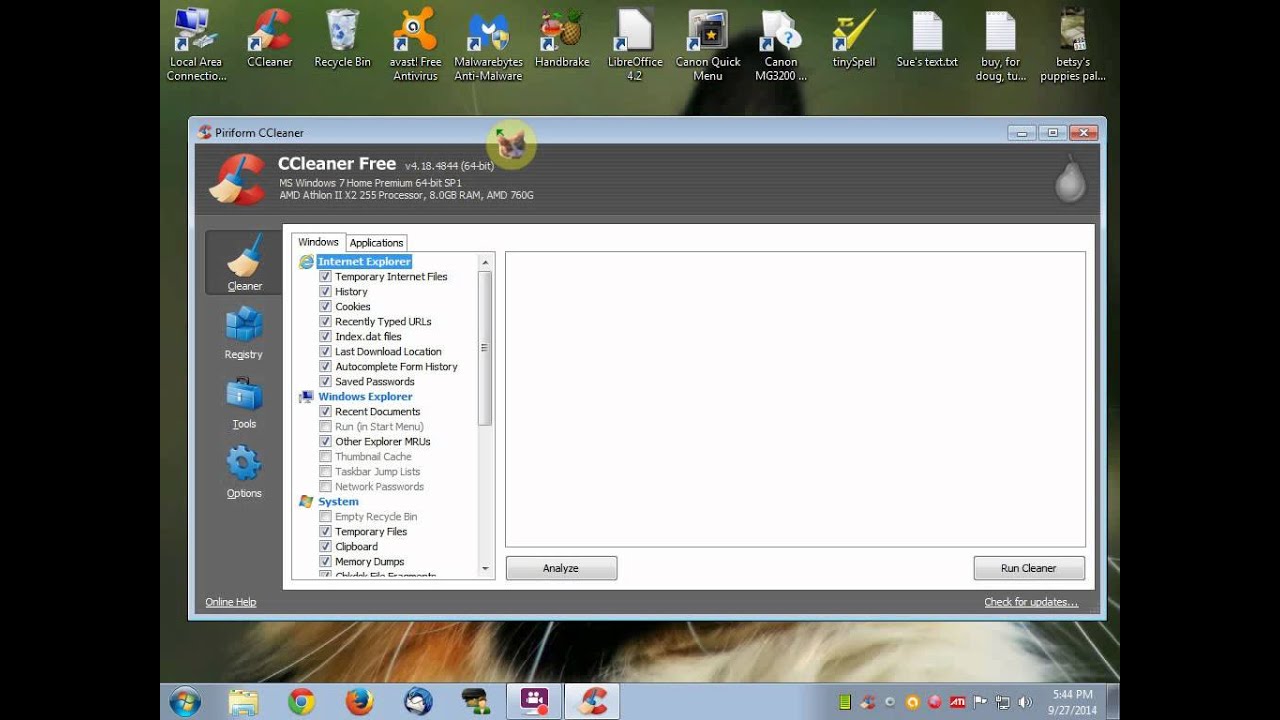The height and width of the screenshot is (720, 1280).
Task: Click the Analyze button
Action: pos(561,568)
